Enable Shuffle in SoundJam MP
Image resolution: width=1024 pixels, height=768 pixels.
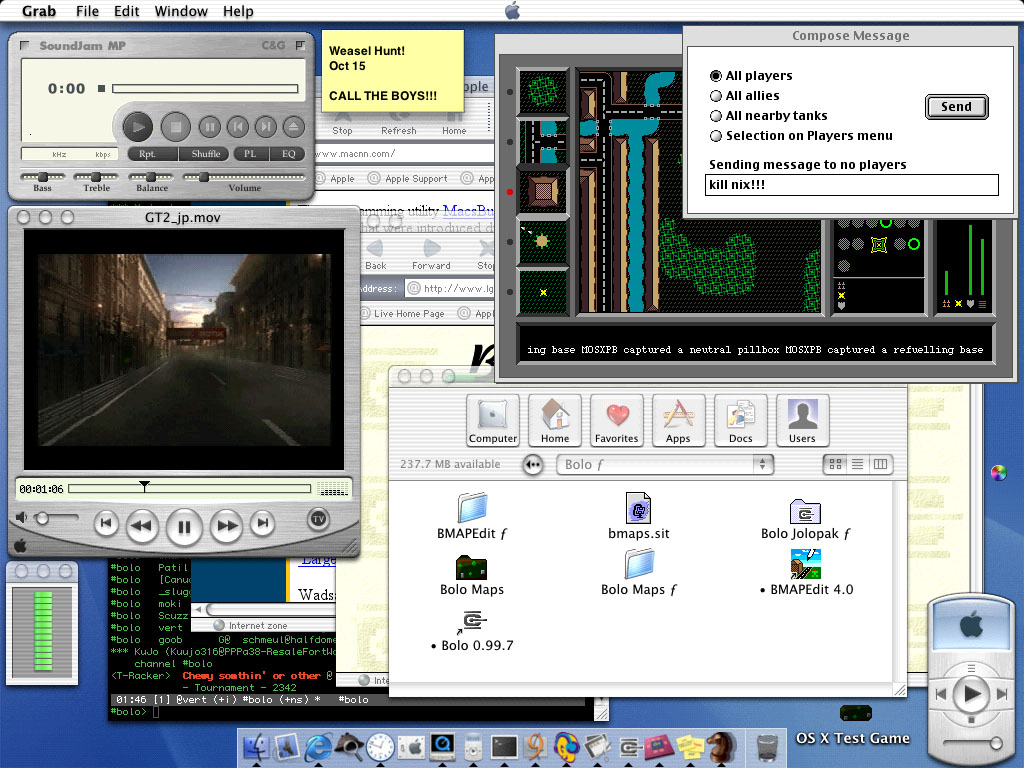pos(206,154)
